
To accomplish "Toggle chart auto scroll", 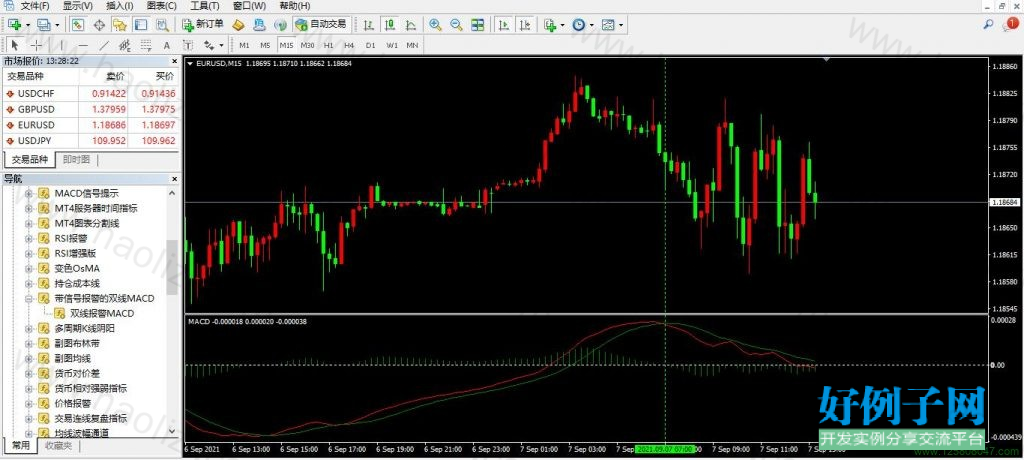I will (504, 25).
